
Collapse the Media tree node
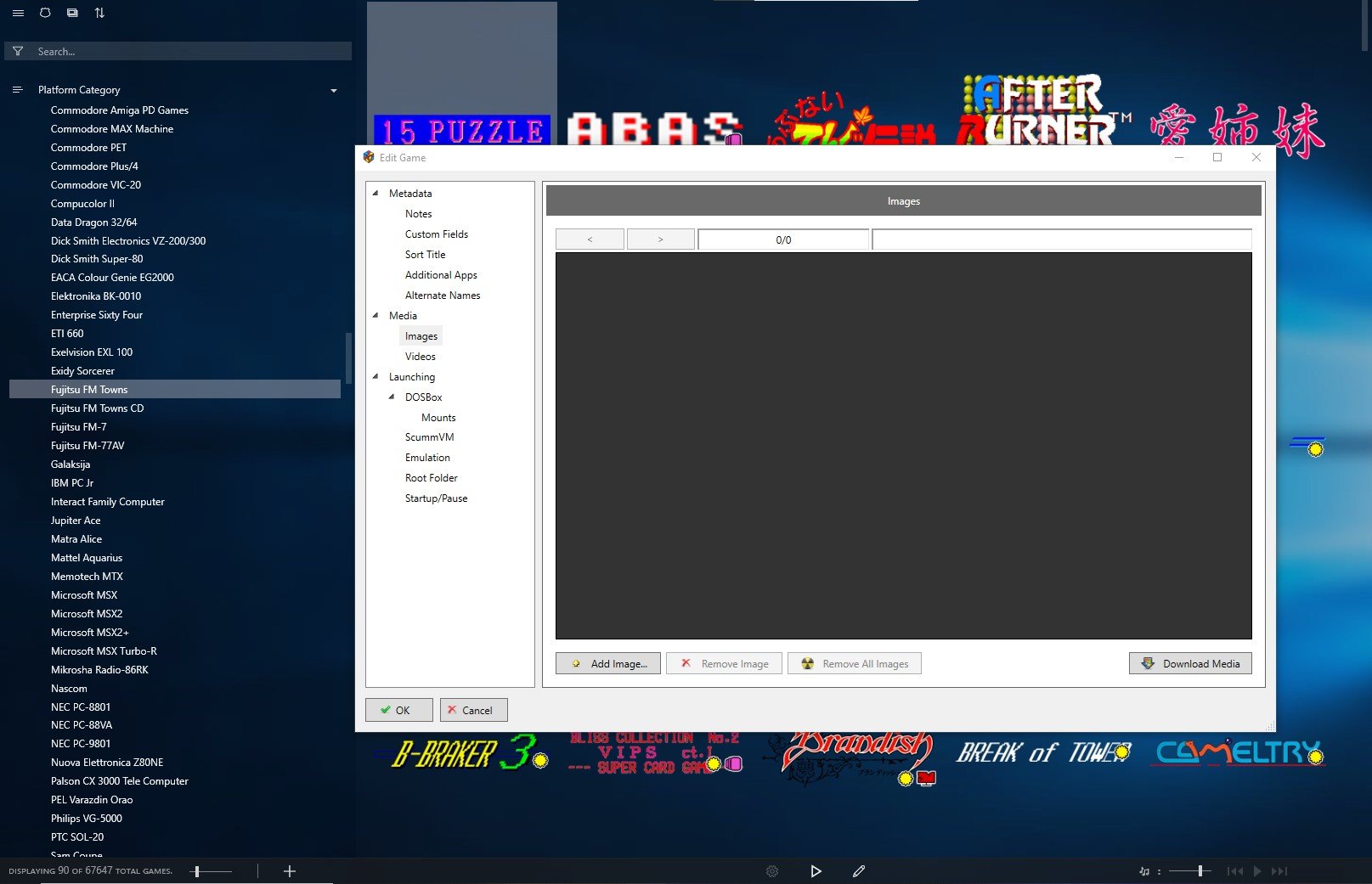pos(375,315)
